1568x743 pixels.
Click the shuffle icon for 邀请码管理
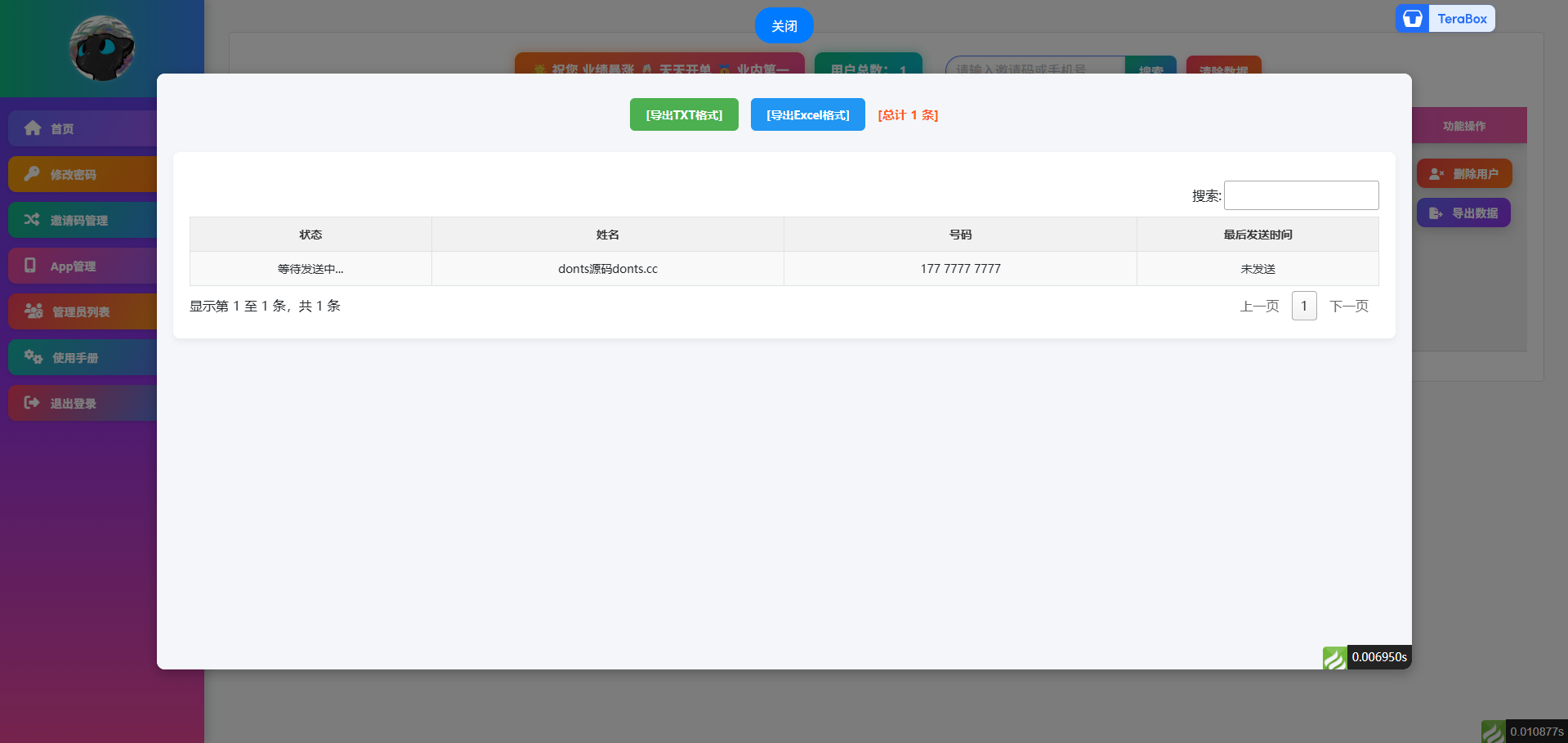(32, 220)
